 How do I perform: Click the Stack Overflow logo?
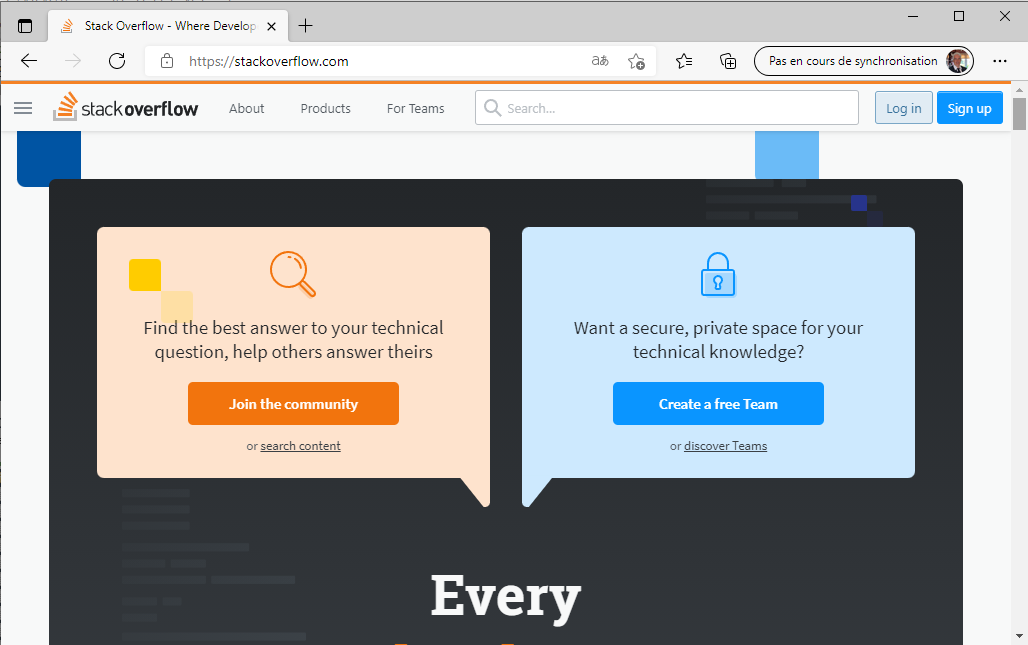pyautogui.click(x=125, y=107)
